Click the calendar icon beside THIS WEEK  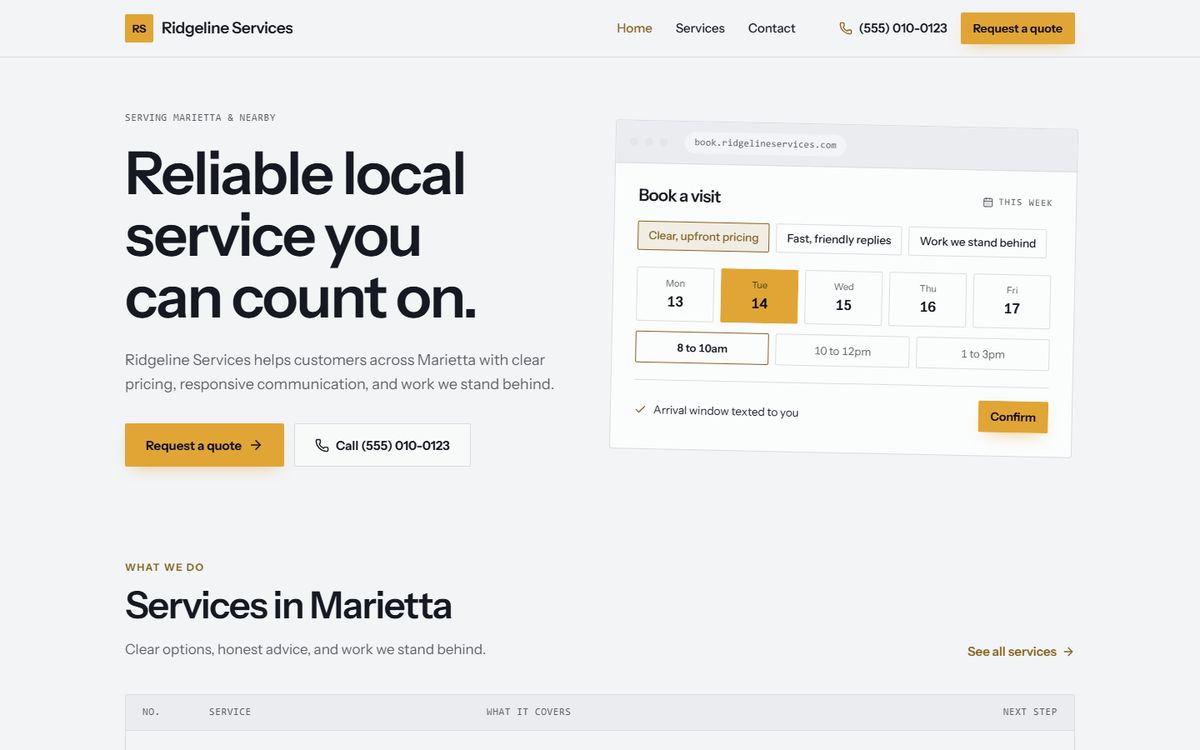988,202
